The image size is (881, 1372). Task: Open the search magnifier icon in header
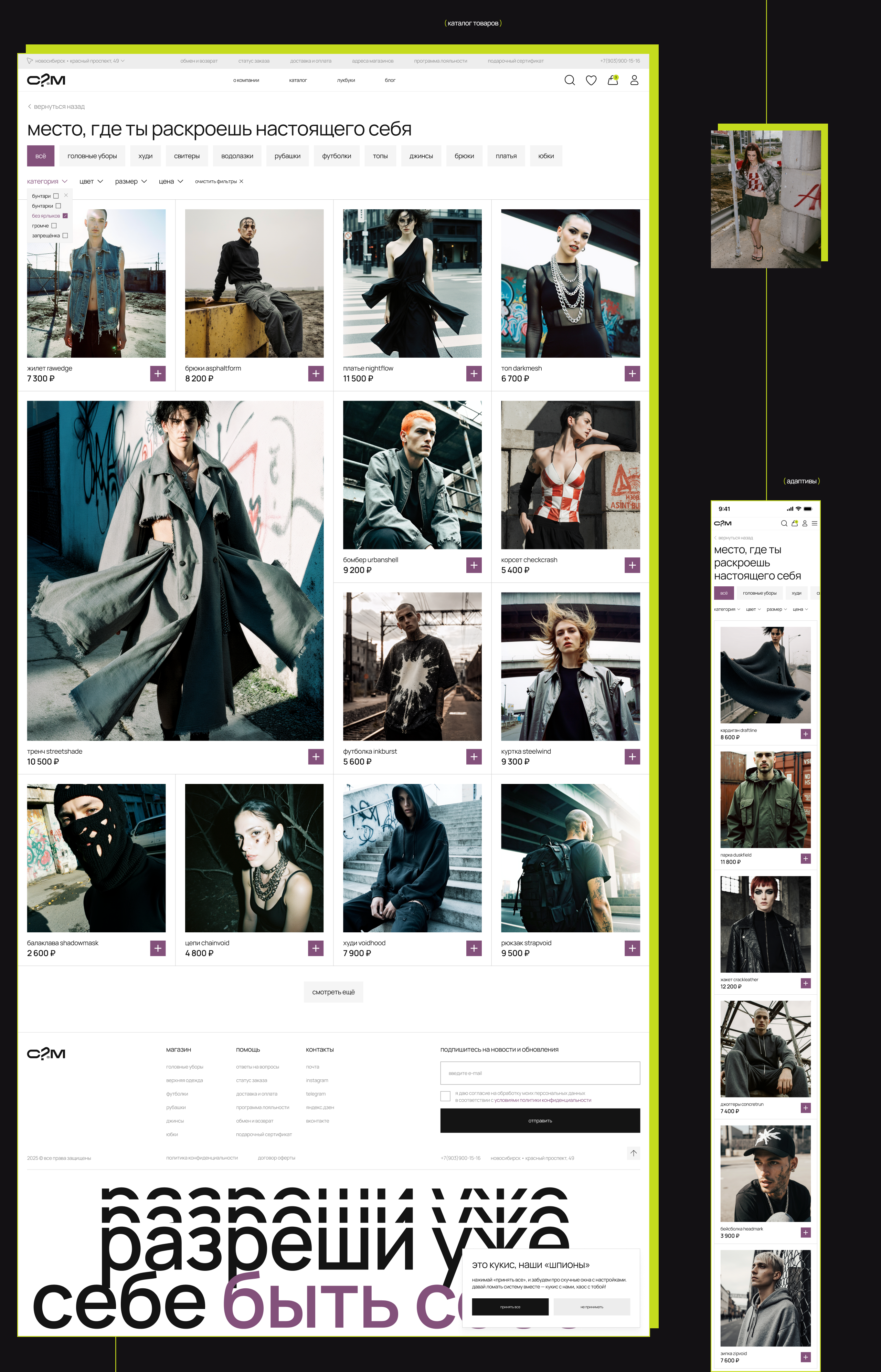click(x=569, y=80)
